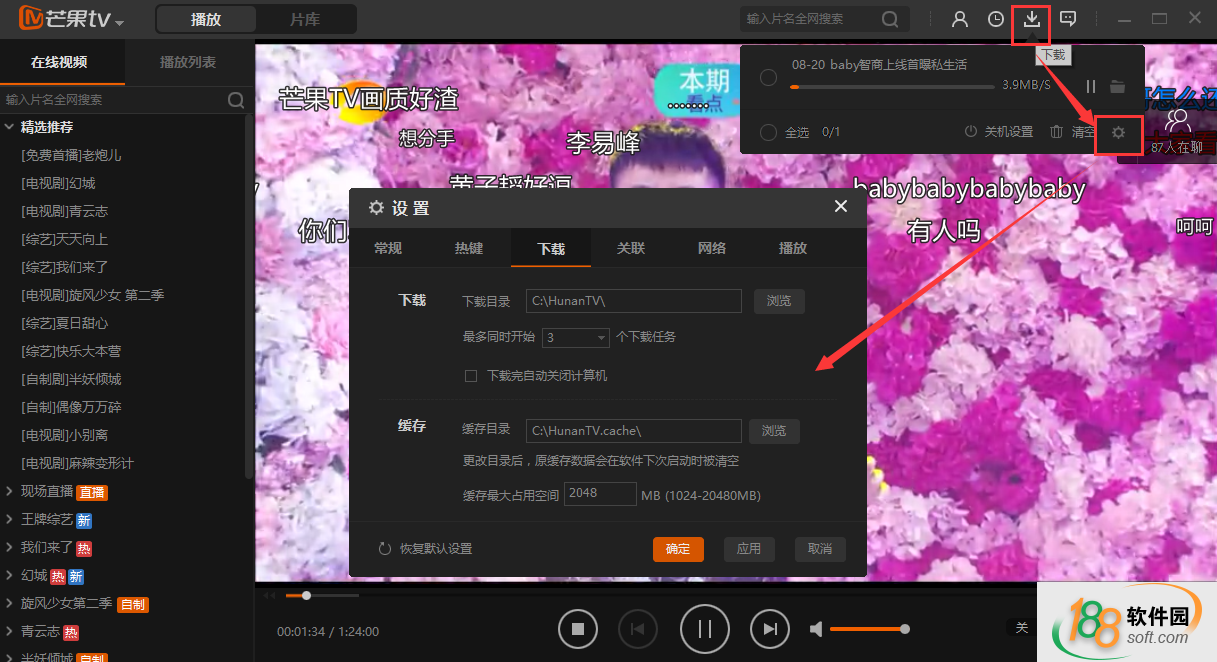This screenshot has width=1217, height=662.
Task: Click 确定 to confirm settings
Action: click(x=678, y=549)
